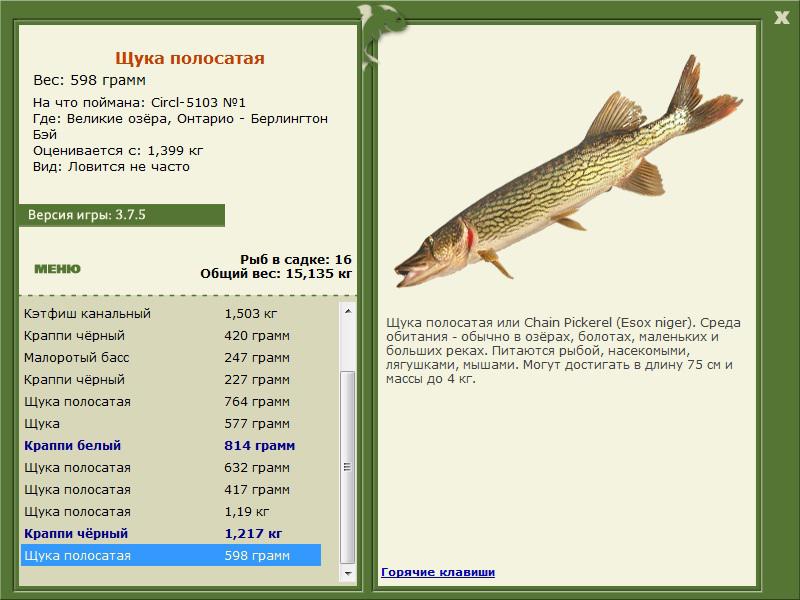
Task: Click Оценивается с: 1,399 кг text
Action: 118,151
